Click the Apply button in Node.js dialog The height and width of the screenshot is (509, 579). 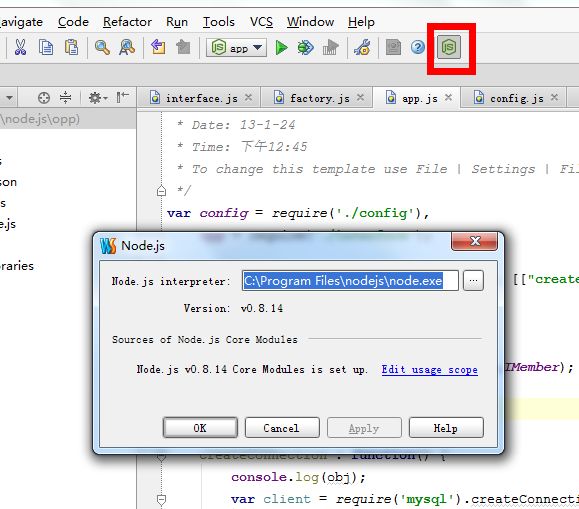364,428
